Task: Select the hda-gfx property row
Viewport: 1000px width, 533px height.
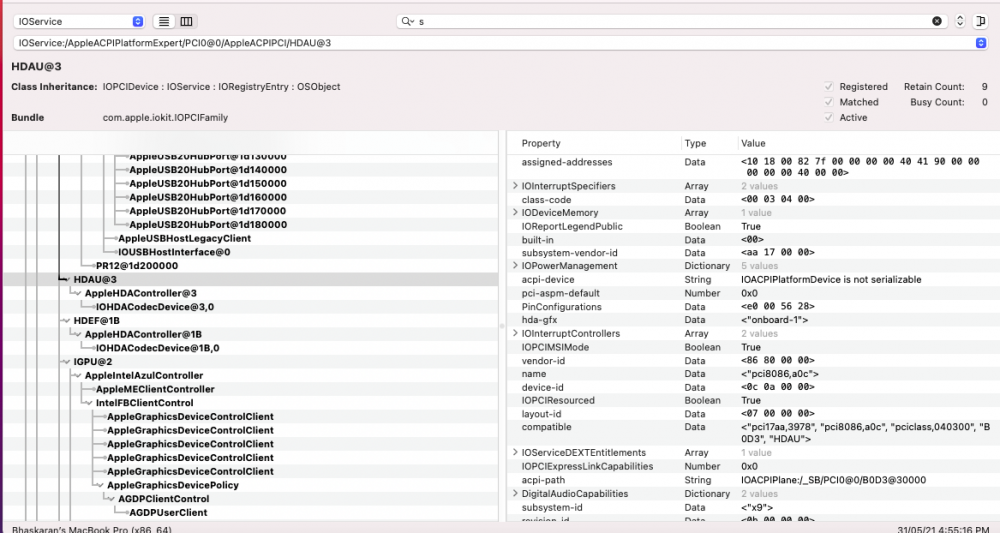Action: click(753, 320)
